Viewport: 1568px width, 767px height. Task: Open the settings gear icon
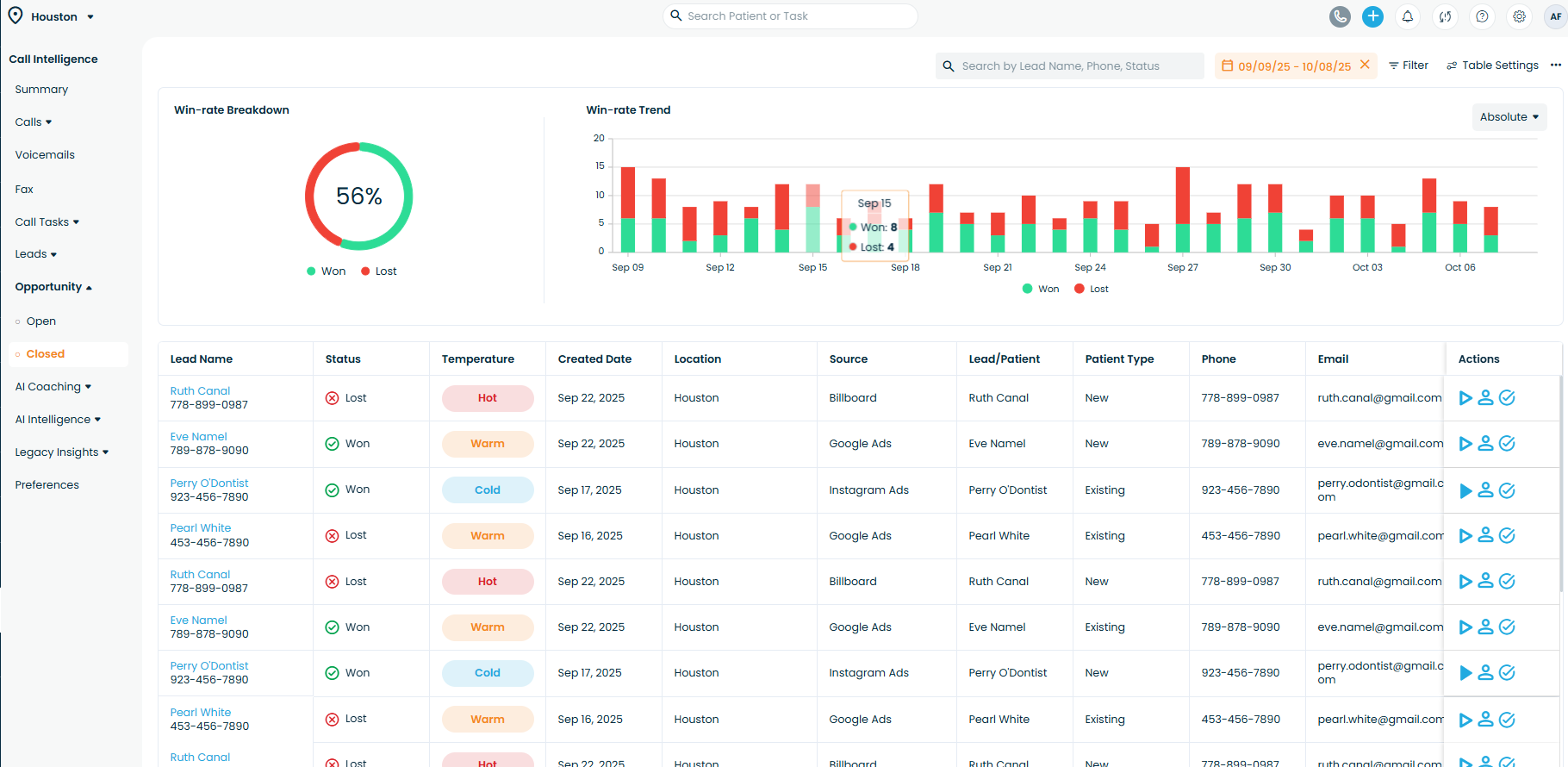[1519, 16]
